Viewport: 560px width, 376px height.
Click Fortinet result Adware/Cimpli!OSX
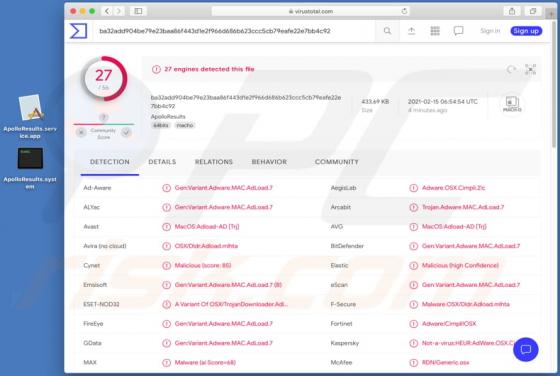(x=449, y=324)
